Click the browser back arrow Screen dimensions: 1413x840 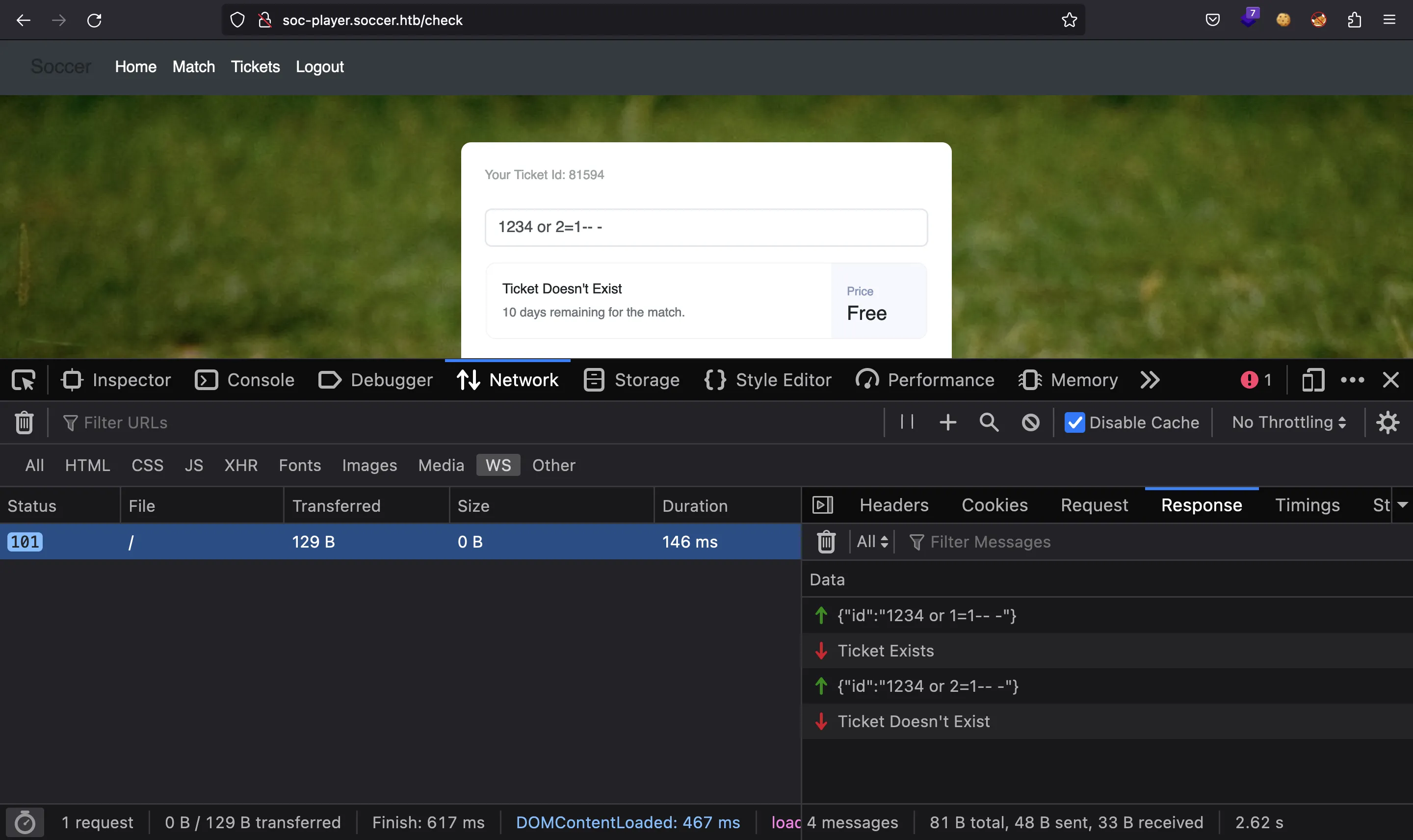click(23, 21)
